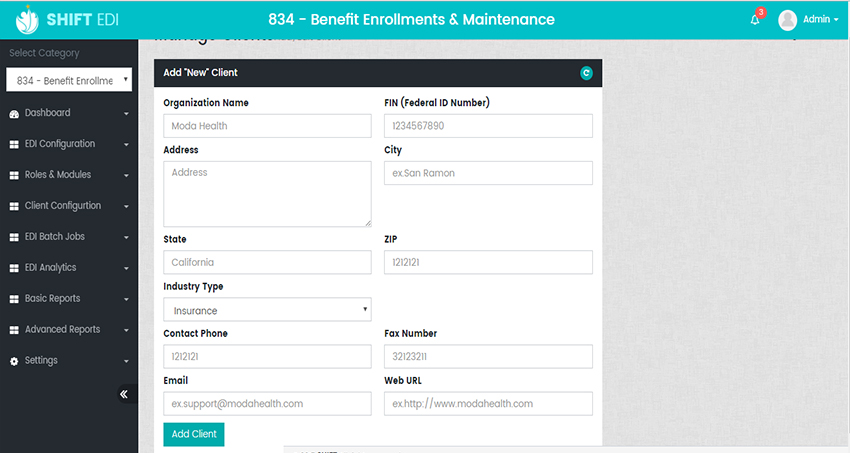850x453 pixels.
Task: Select the Web URL input field
Action: click(x=488, y=403)
